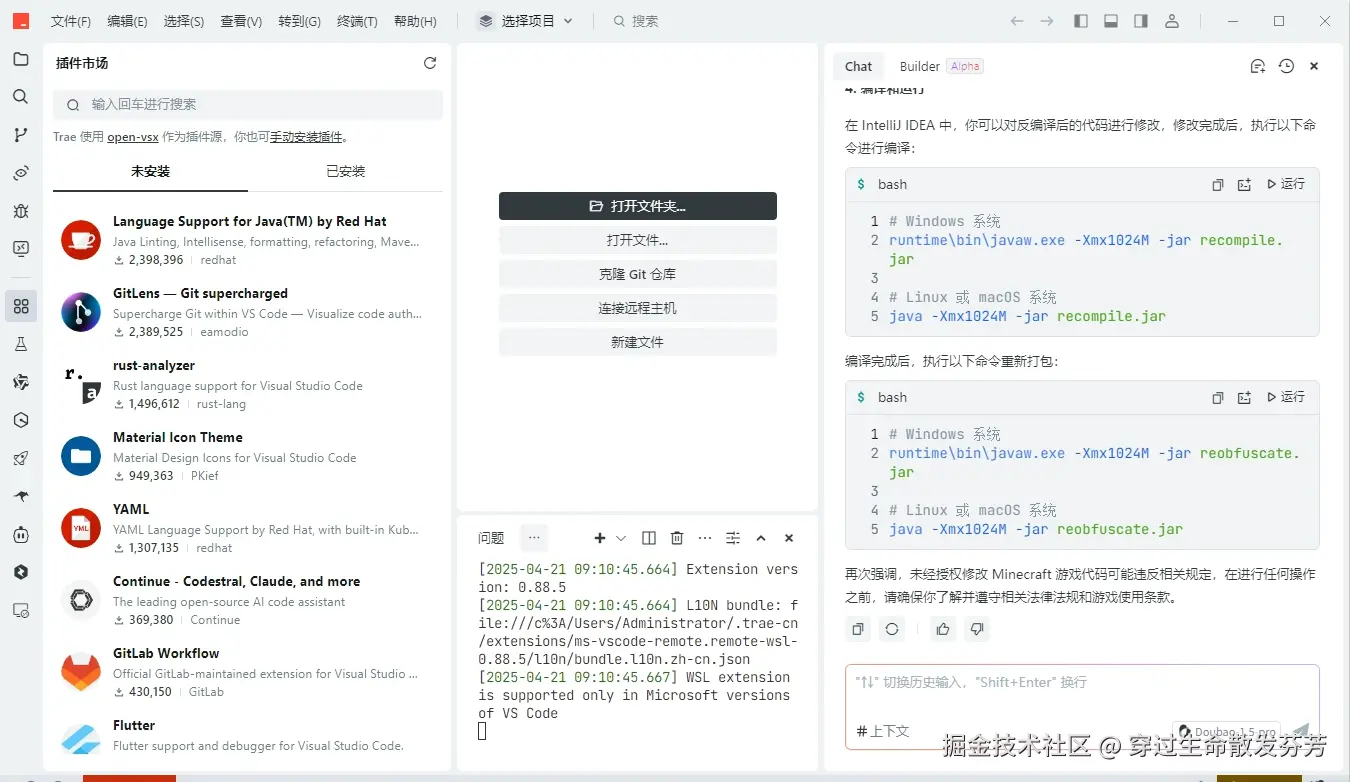Split the terminal panel
Image resolution: width=1350 pixels, height=782 pixels.
(x=648, y=537)
